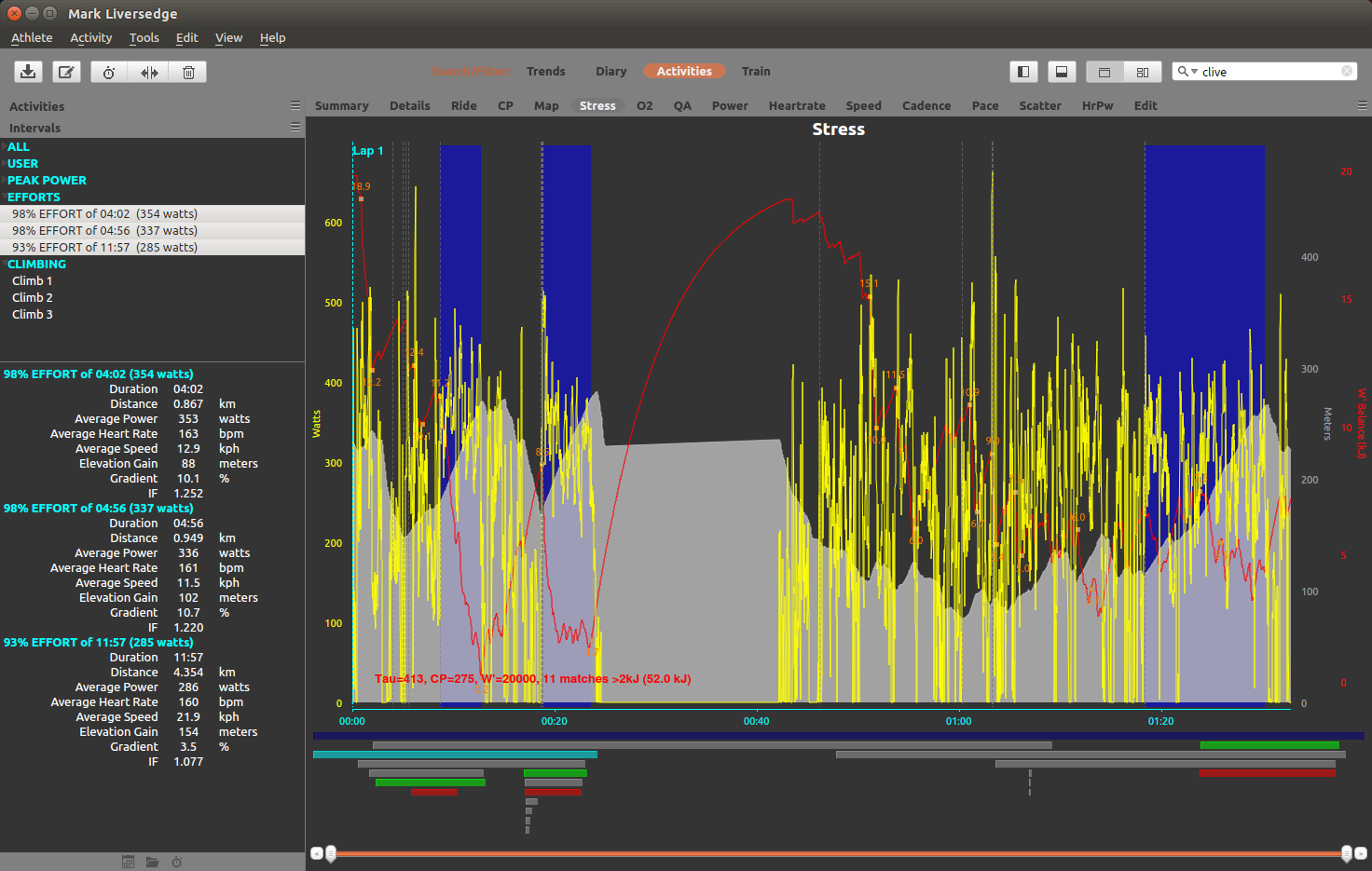Image resolution: width=1372 pixels, height=871 pixels.
Task: Select the Climb 3 interval
Action: point(152,315)
